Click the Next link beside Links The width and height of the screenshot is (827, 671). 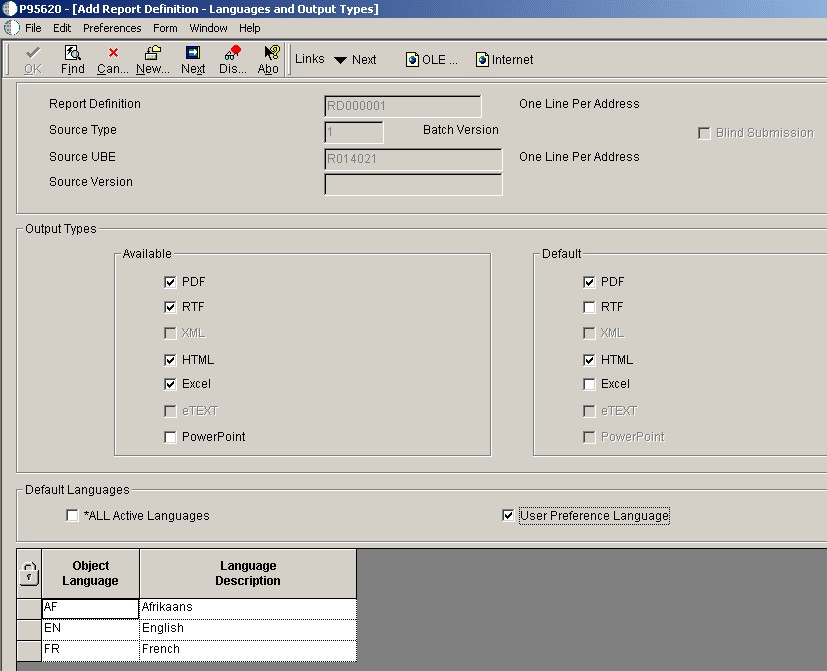pos(364,60)
